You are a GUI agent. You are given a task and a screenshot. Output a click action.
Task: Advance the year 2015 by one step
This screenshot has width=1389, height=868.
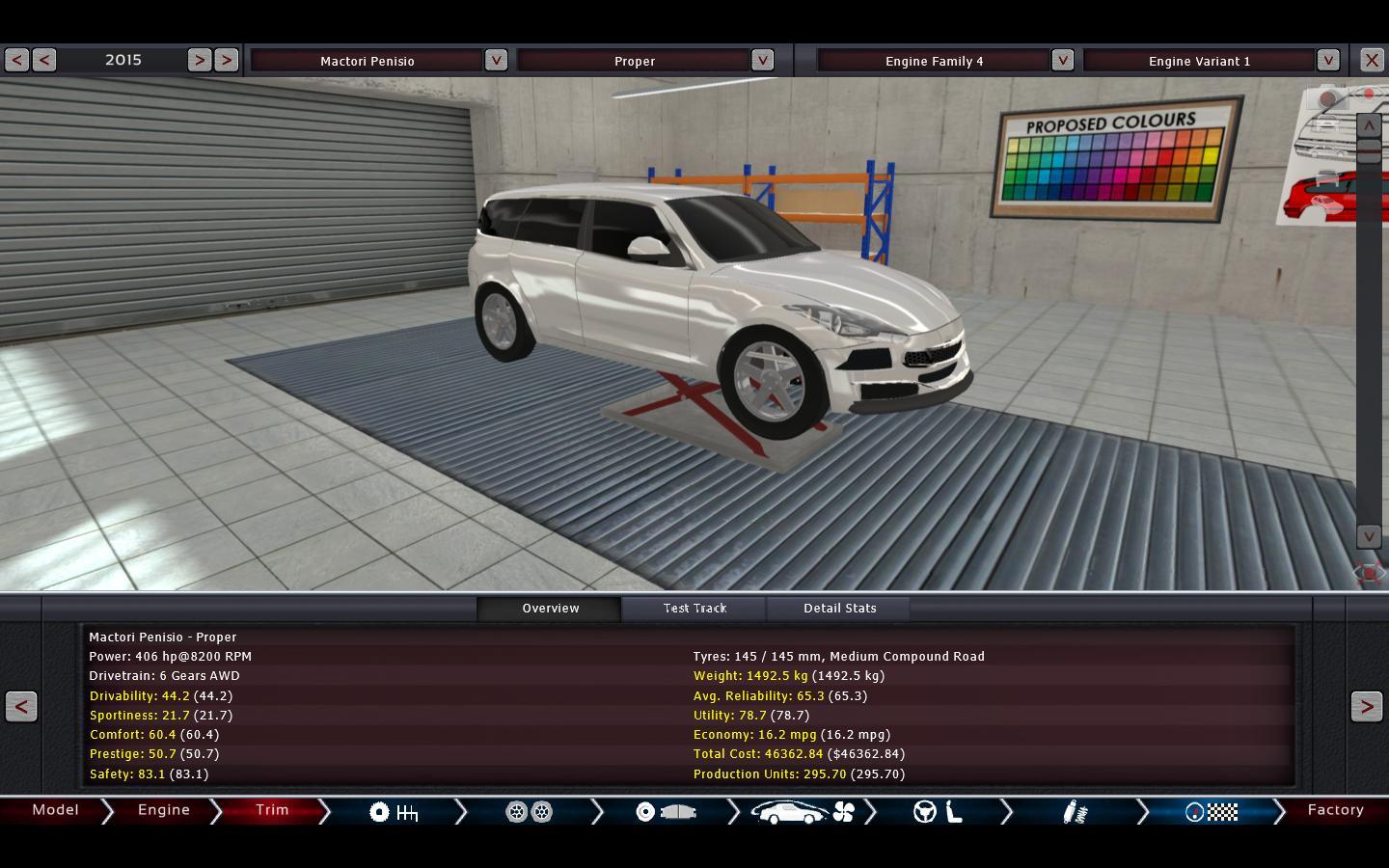pos(200,60)
